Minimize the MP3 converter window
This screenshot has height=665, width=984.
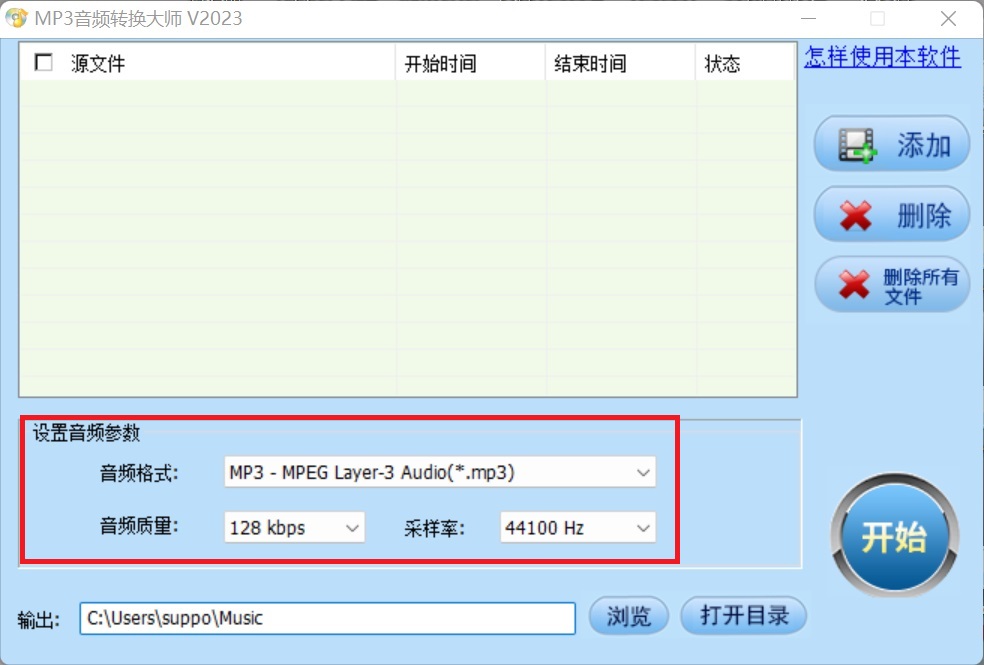(809, 18)
